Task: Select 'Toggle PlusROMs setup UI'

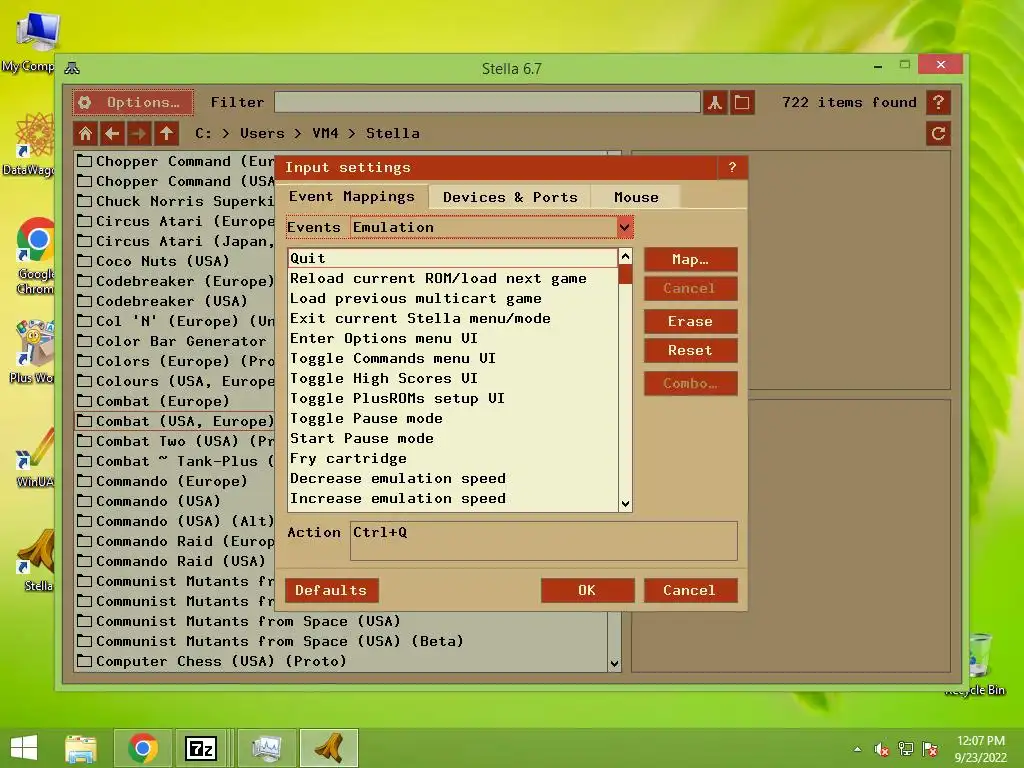Action: point(453,398)
